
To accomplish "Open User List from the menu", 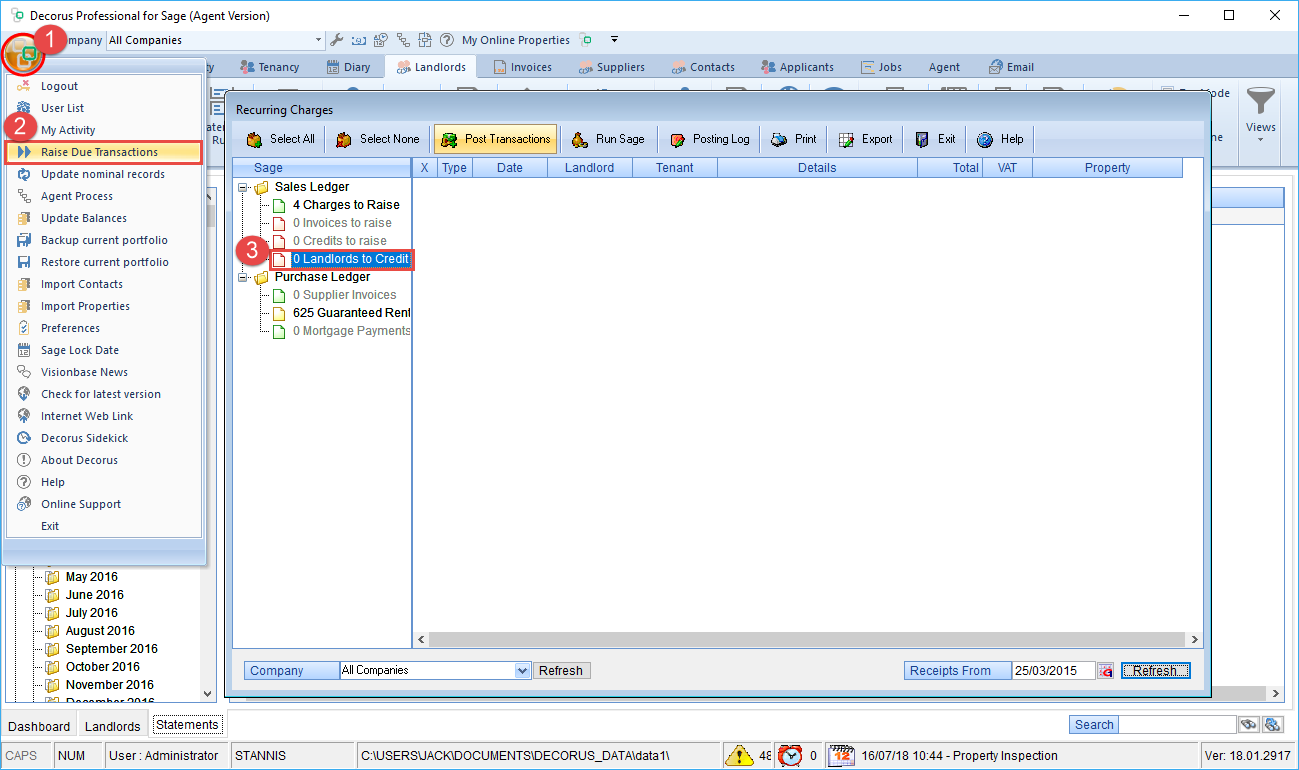I will (105, 108).
